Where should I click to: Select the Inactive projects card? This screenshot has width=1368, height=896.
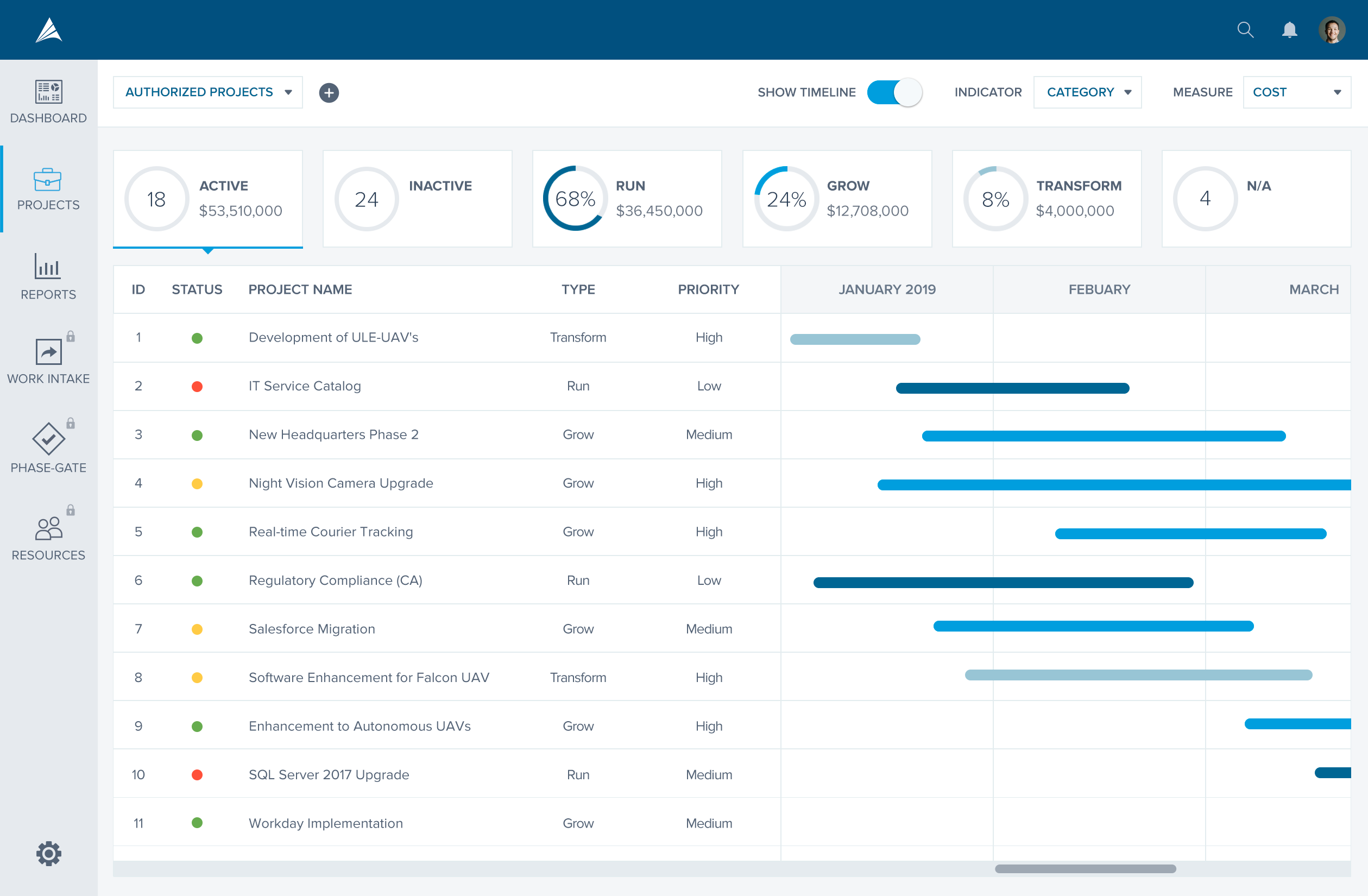417,199
